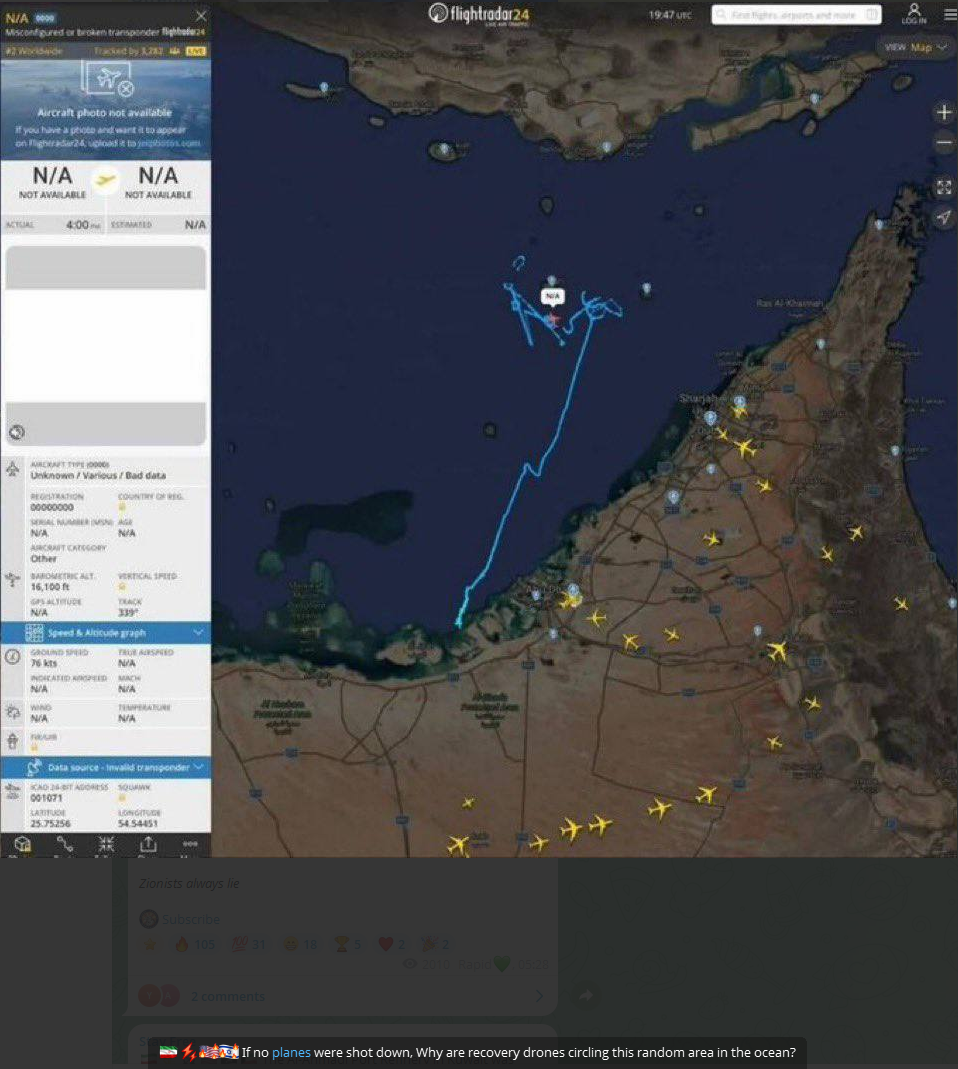Click the Subscribe link in Telegram post
Image resolution: width=958 pixels, height=1069 pixels.
190,919
